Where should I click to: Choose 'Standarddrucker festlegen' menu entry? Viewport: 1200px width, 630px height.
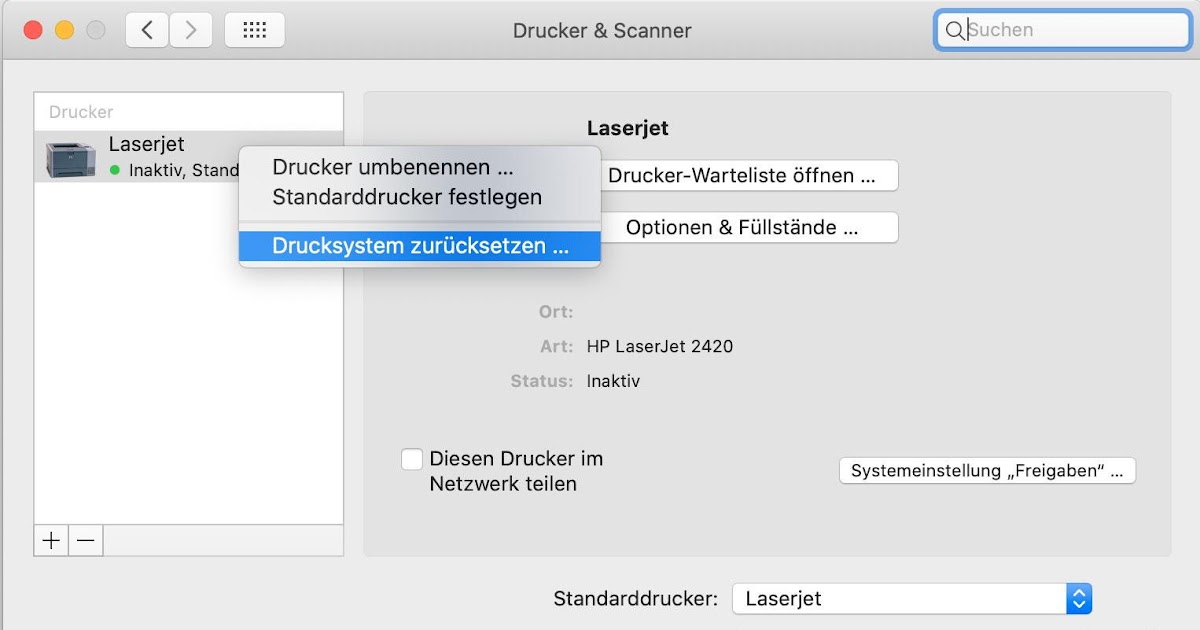(407, 197)
